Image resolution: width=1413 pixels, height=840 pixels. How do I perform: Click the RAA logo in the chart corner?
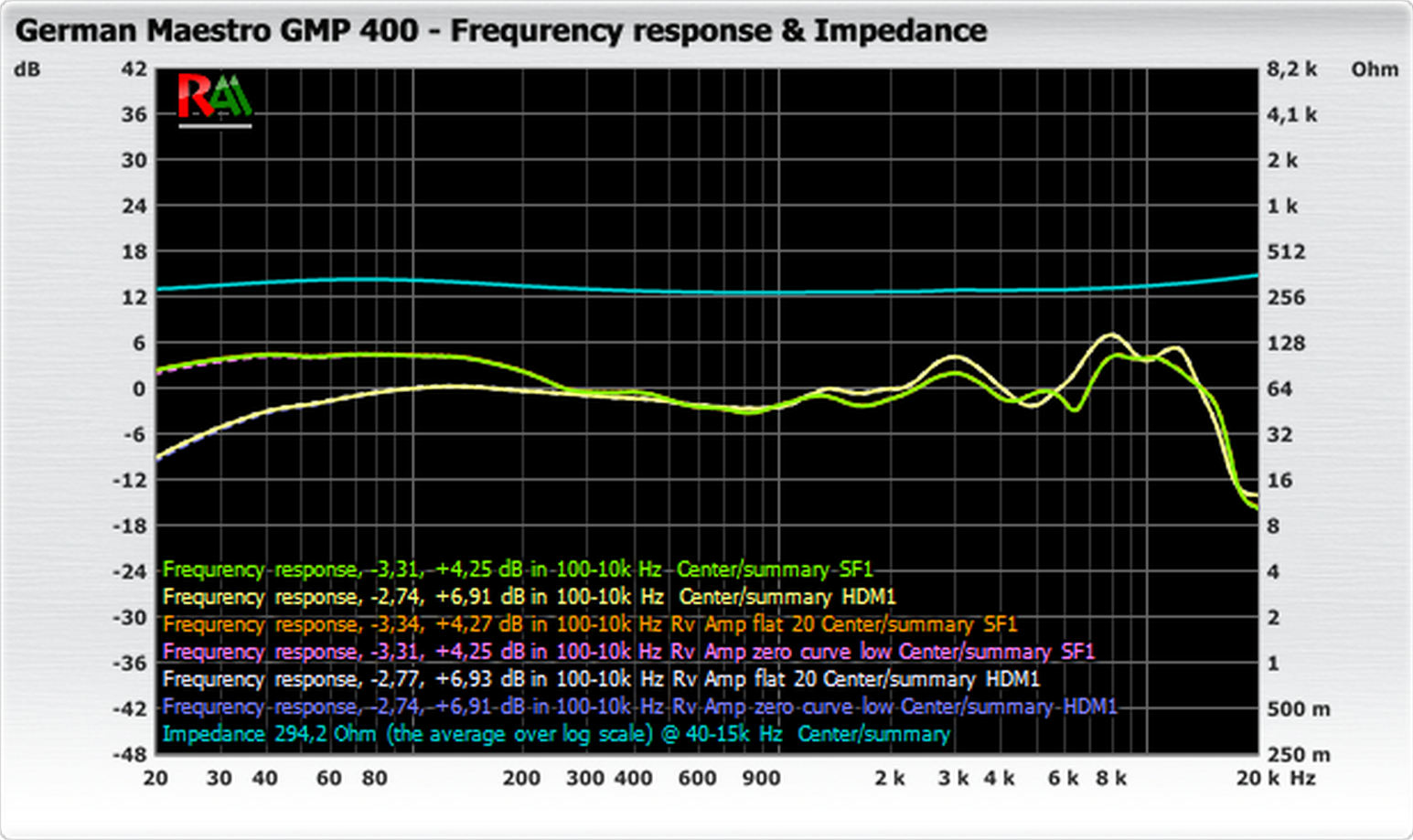tap(215, 99)
